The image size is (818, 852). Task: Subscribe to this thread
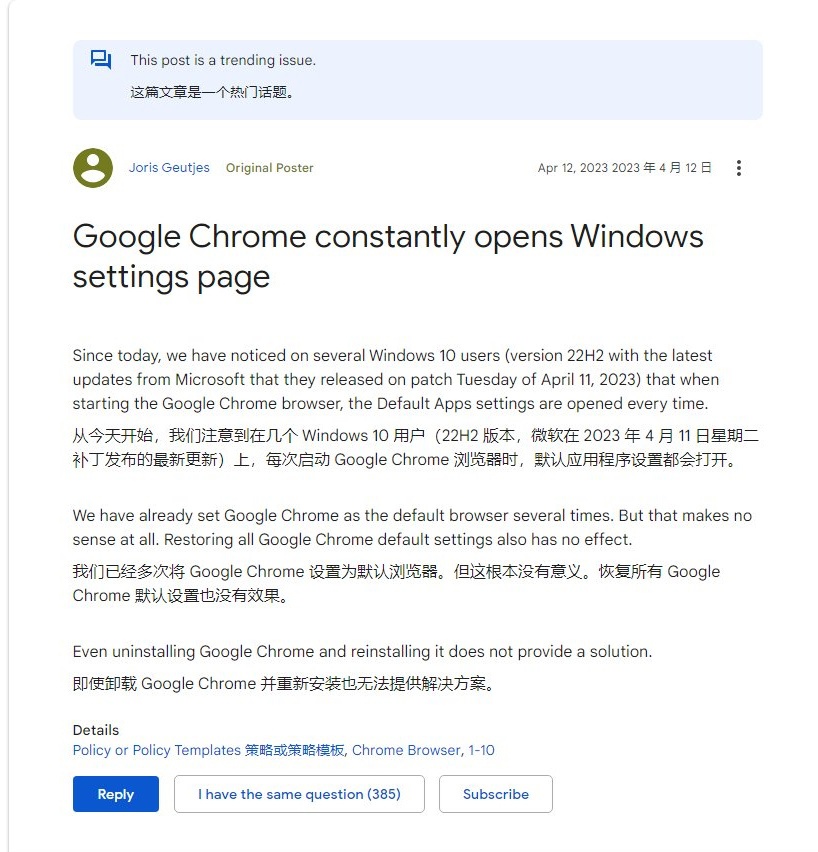click(x=495, y=794)
